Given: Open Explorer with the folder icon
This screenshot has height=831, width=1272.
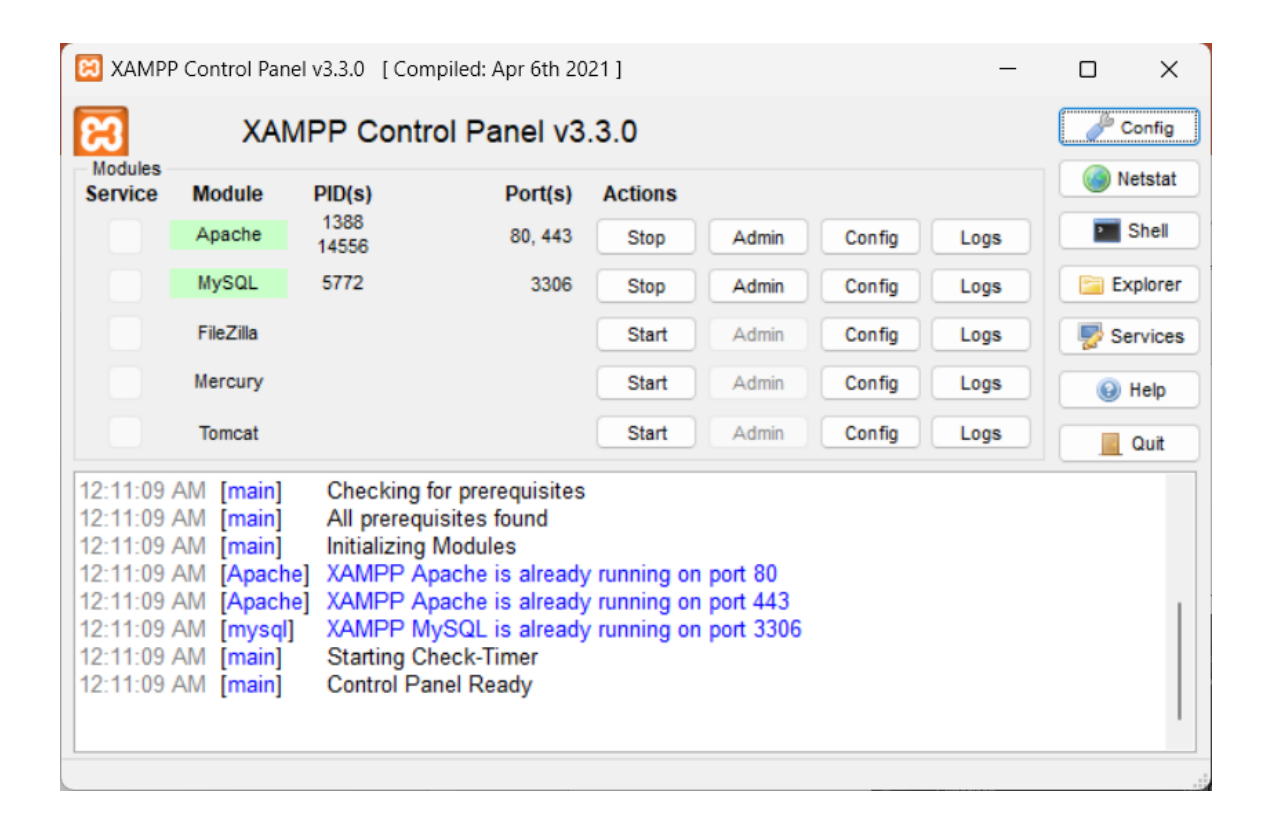Looking at the screenshot, I should (x=1128, y=285).
